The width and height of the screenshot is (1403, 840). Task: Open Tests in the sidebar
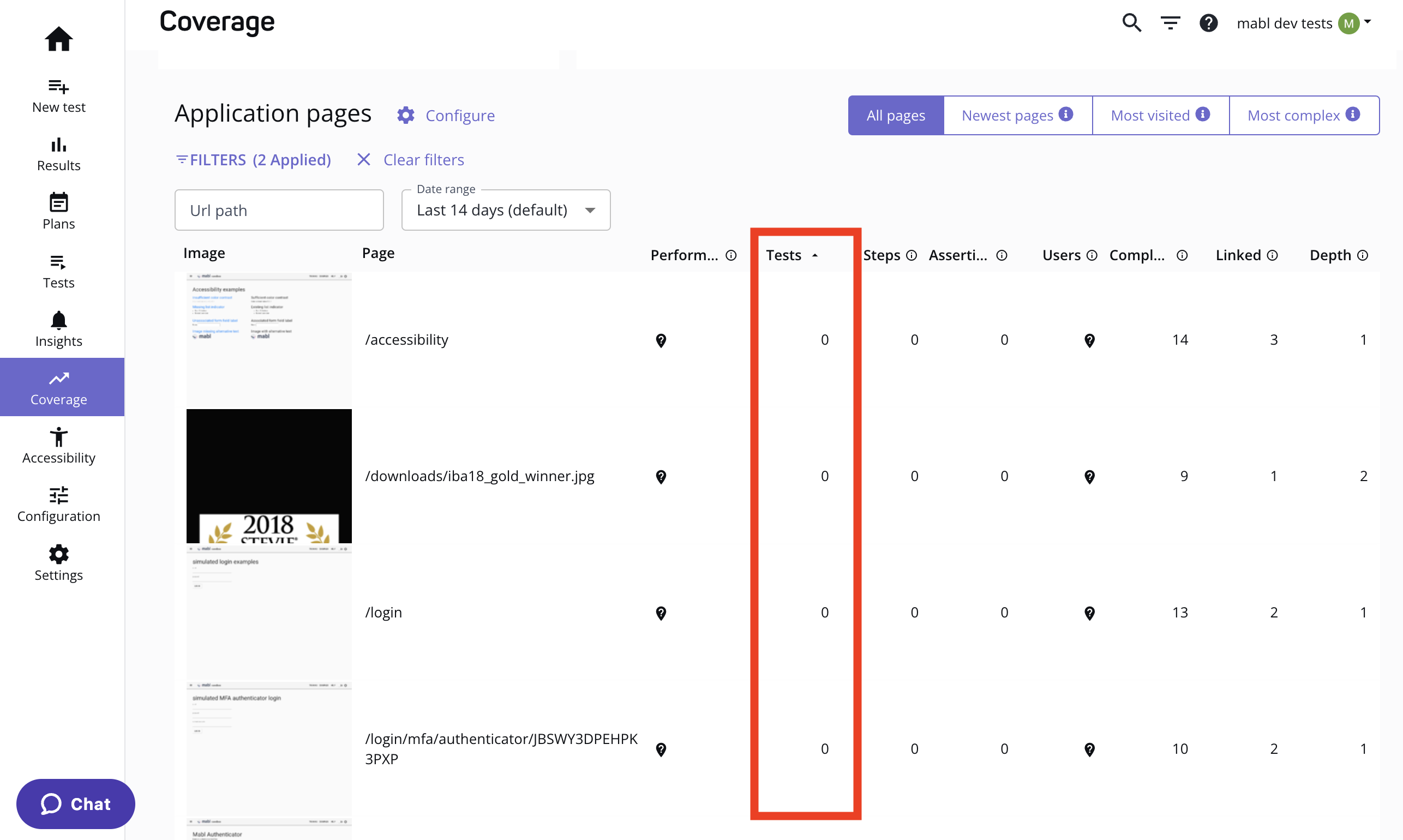click(58, 272)
